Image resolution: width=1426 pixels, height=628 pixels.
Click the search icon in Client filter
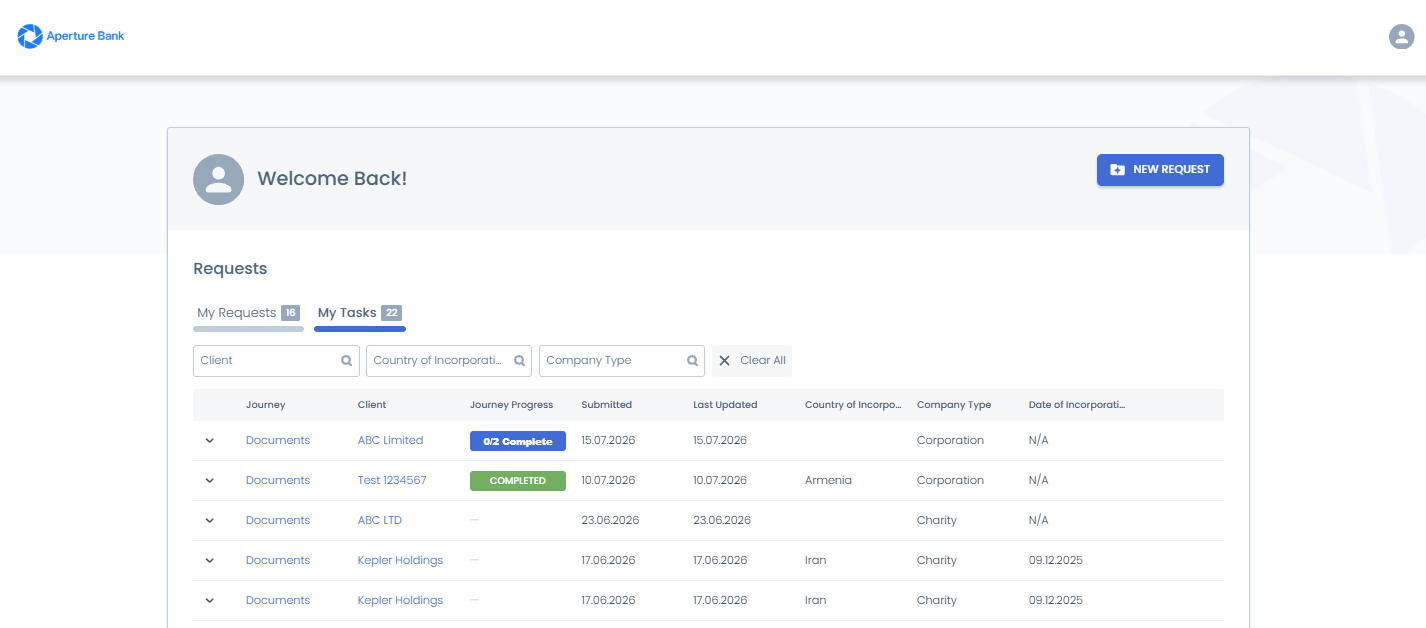346,361
